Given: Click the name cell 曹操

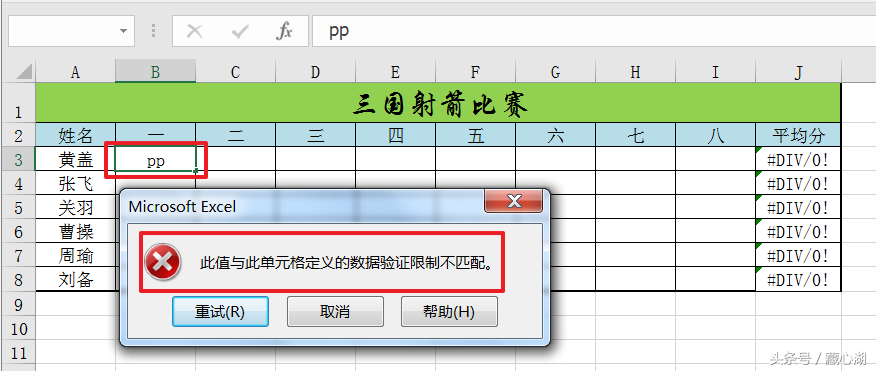Looking at the screenshot, I should coord(75,231).
